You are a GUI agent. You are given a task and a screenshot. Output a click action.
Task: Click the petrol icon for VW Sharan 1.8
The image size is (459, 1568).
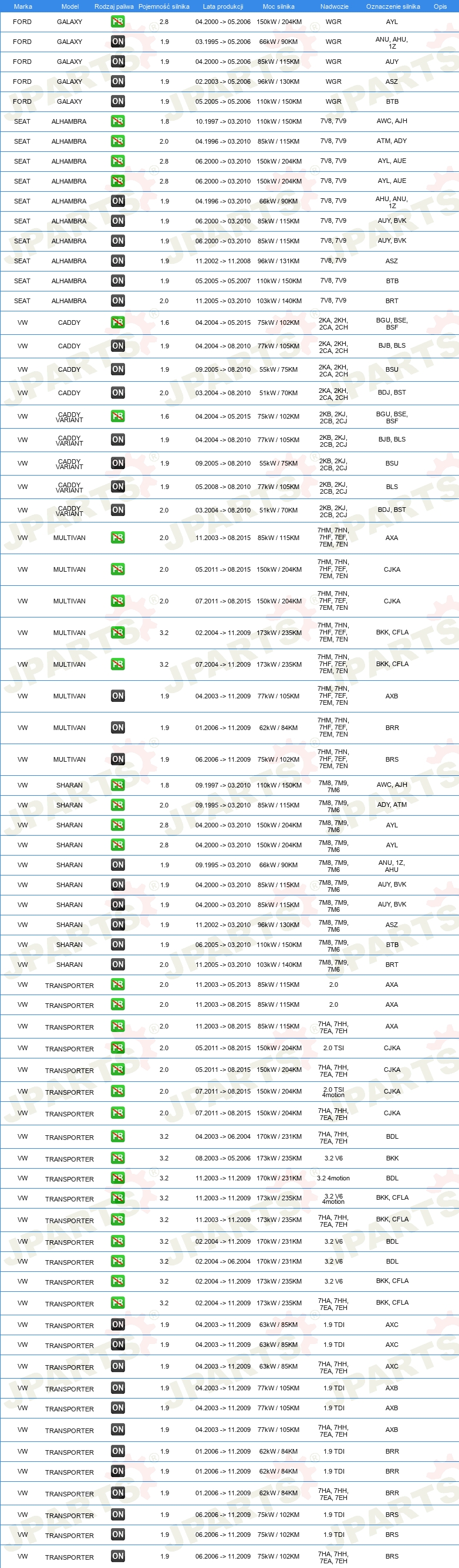point(117,785)
